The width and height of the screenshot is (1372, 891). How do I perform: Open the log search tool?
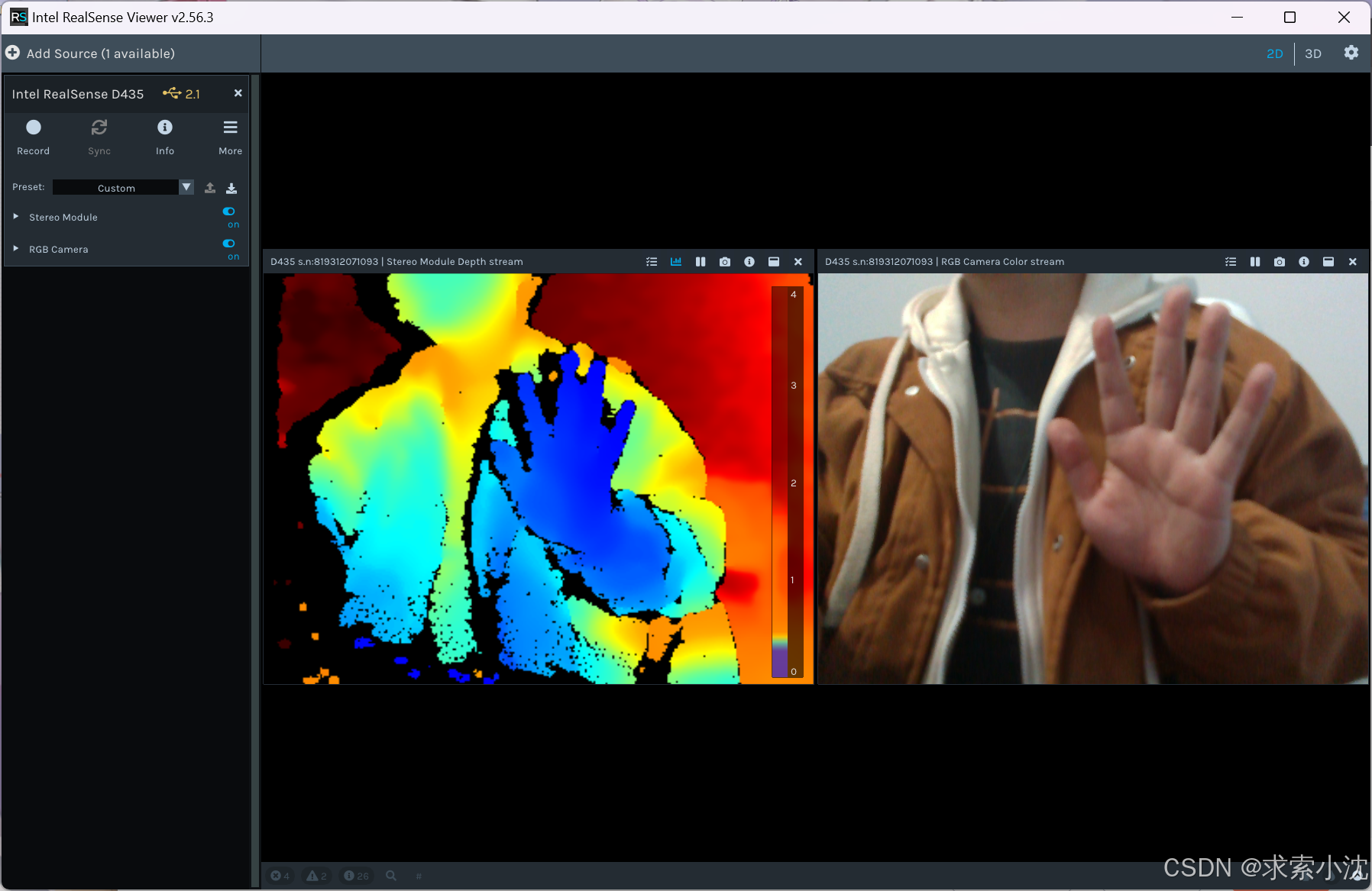pos(390,876)
